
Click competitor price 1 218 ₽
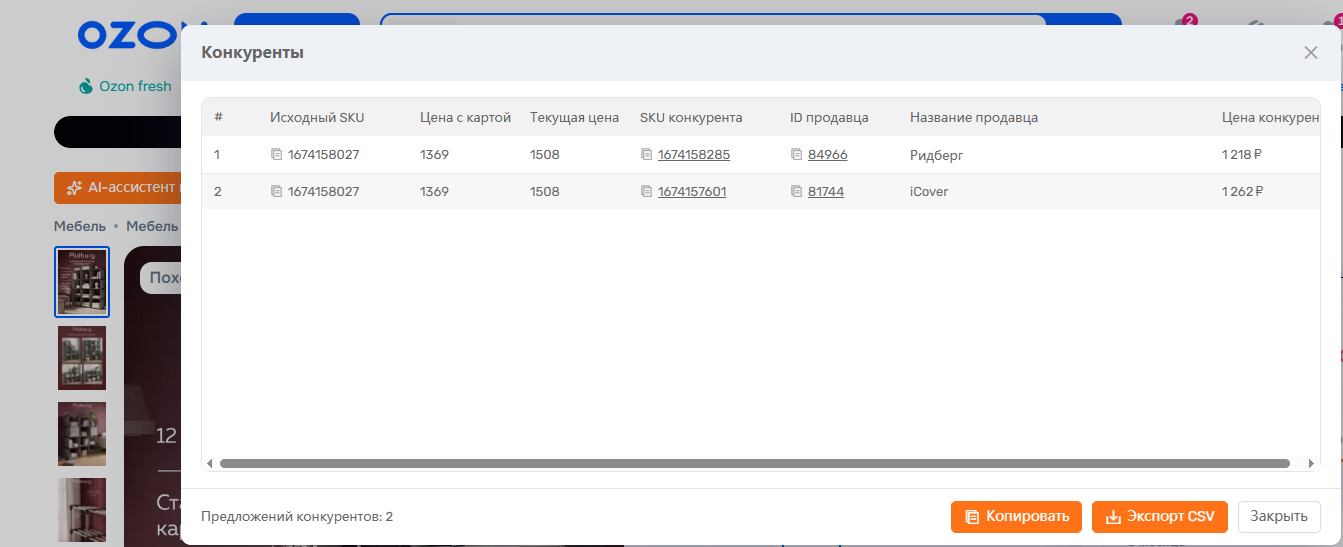(x=1242, y=155)
